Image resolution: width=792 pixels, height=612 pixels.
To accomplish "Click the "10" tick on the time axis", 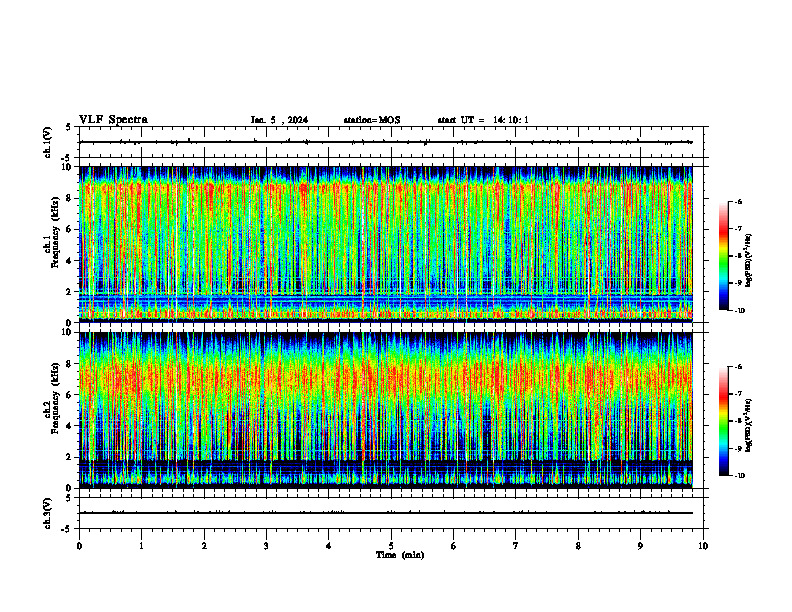I will (x=703, y=546).
